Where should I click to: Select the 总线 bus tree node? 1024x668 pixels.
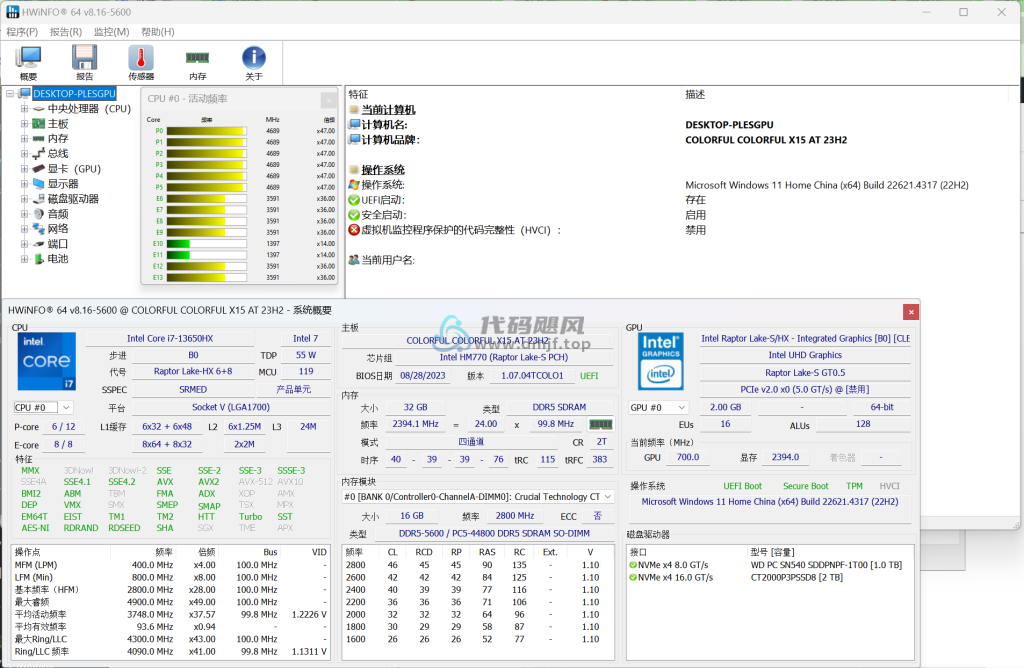57,153
